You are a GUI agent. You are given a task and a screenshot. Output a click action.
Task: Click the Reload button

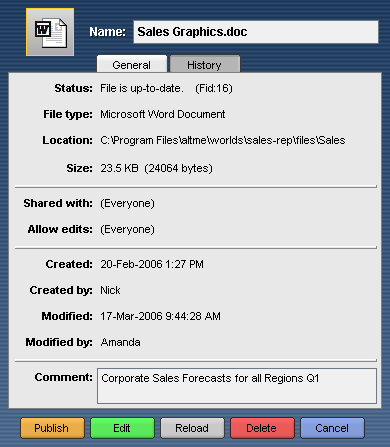click(192, 428)
